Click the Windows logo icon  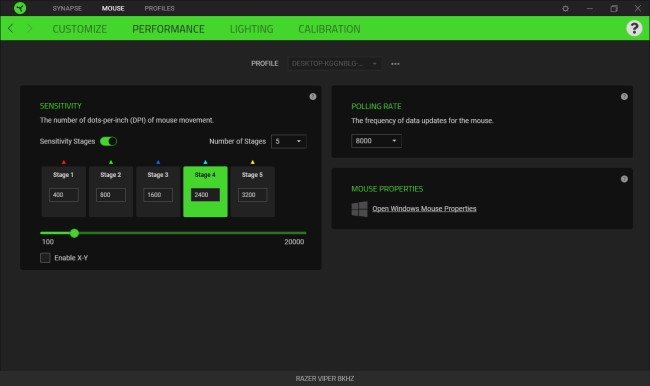(x=359, y=209)
